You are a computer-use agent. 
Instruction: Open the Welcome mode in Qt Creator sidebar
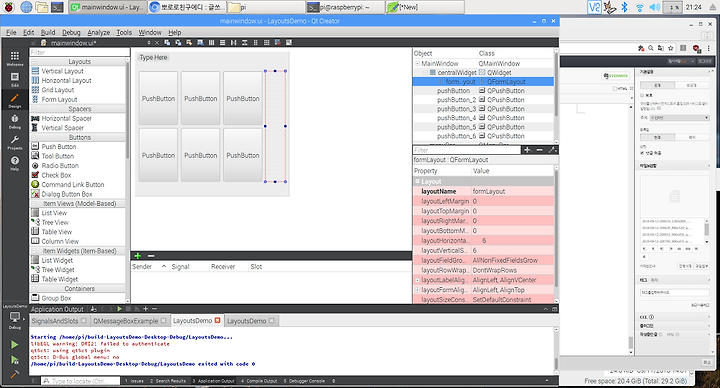(x=15, y=58)
